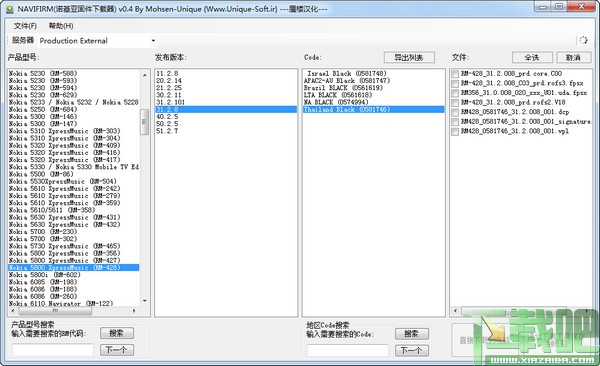This screenshot has width=600, height=366.
Task: Select Nokia 5730 XpressMusic (RM-465)
Action: pyautogui.click(x=74, y=246)
